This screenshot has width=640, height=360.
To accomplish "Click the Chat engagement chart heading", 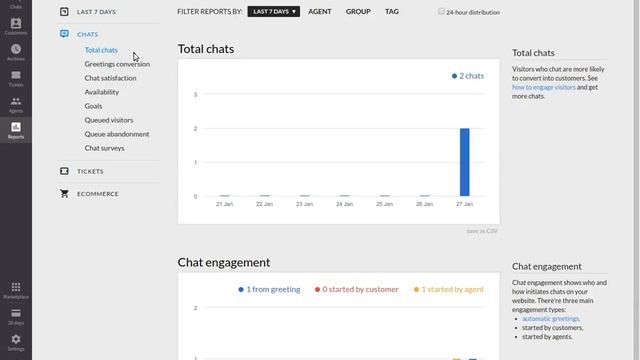I will pyautogui.click(x=224, y=262).
